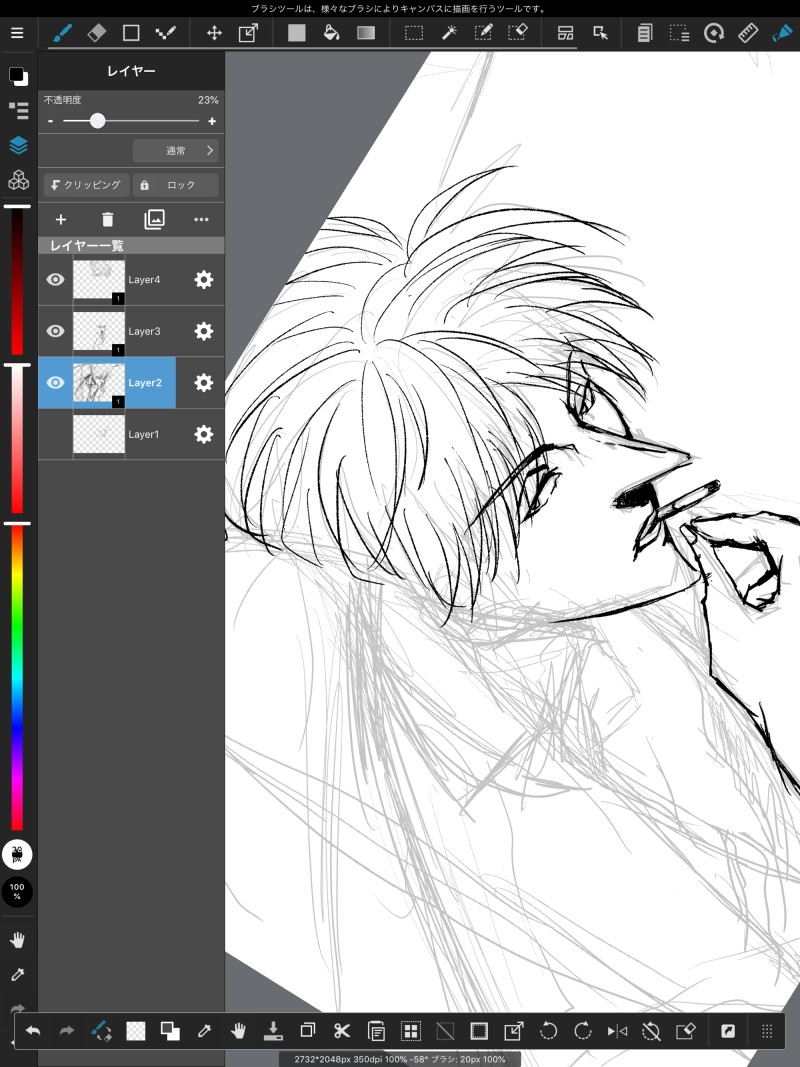Select the rectangle shape tool
Screen dimensions: 800x1067
tap(131, 33)
